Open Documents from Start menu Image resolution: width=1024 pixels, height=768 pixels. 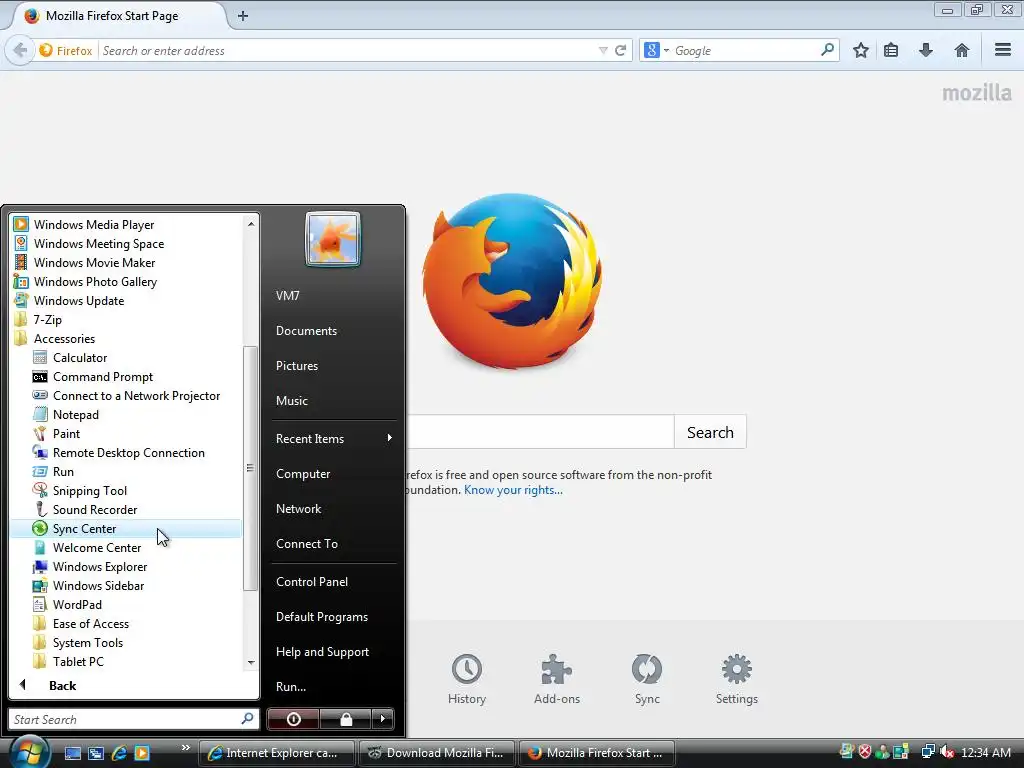click(x=306, y=331)
